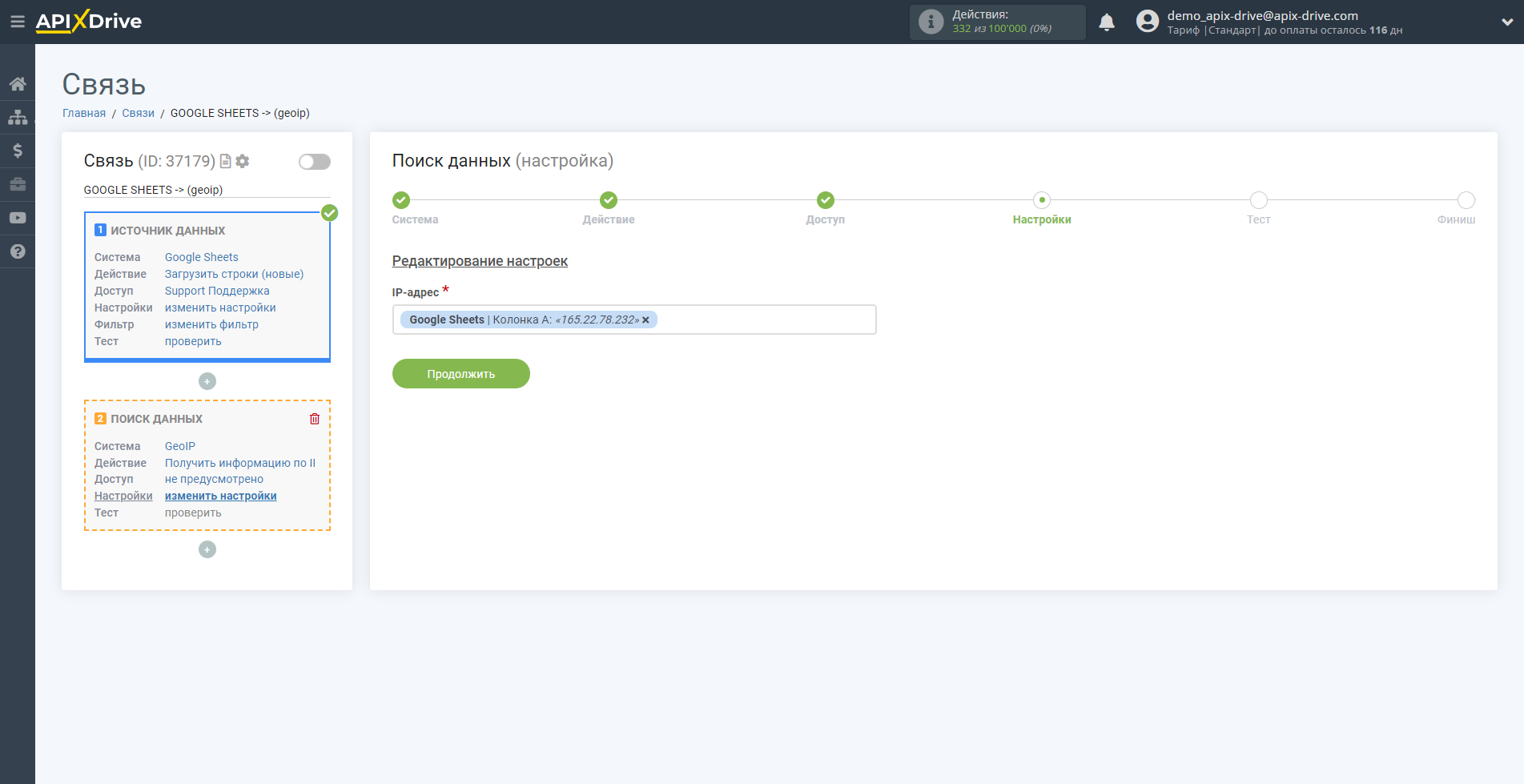Open the video tutorials sidebar icon
This screenshot has width=1524, height=784.
(x=18, y=218)
